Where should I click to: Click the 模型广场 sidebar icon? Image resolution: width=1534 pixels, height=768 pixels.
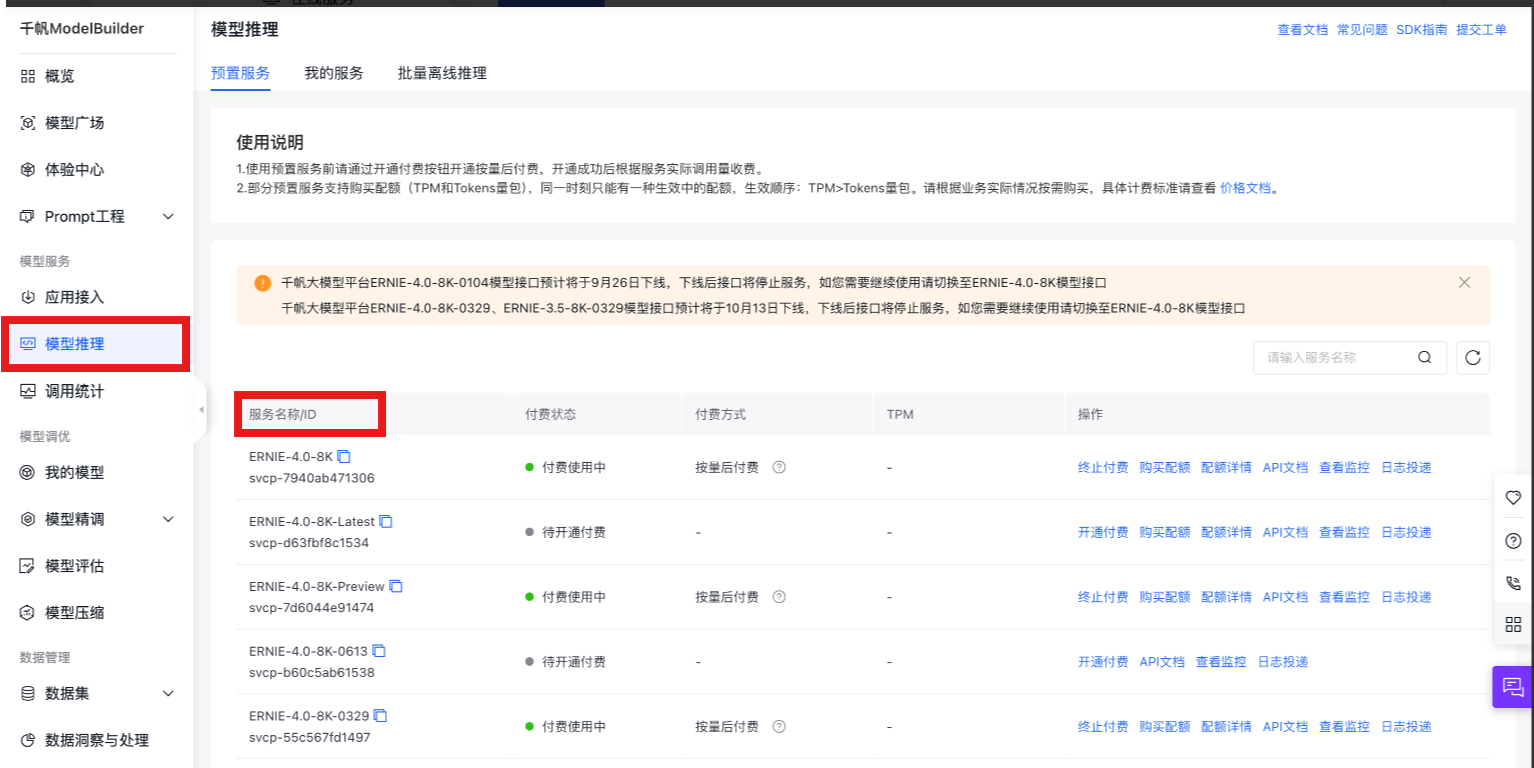point(28,123)
